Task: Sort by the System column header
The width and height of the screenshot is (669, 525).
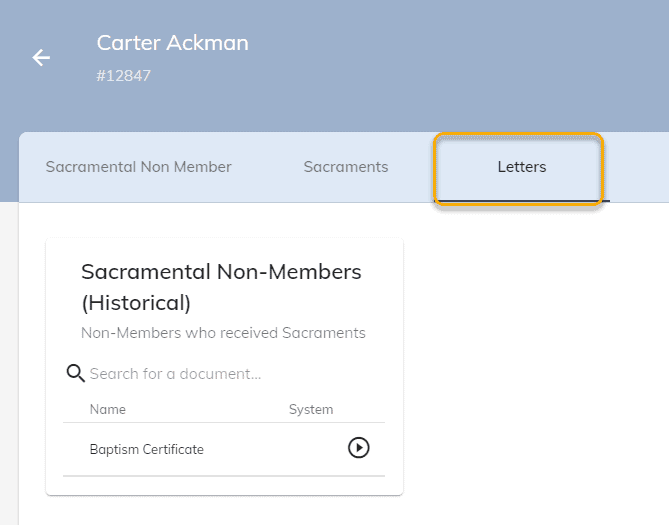Action: pos(311,409)
